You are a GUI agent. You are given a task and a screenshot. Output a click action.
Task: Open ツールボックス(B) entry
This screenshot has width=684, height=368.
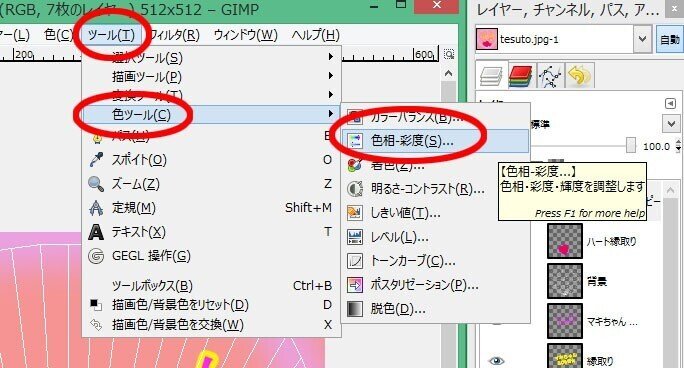(211, 286)
